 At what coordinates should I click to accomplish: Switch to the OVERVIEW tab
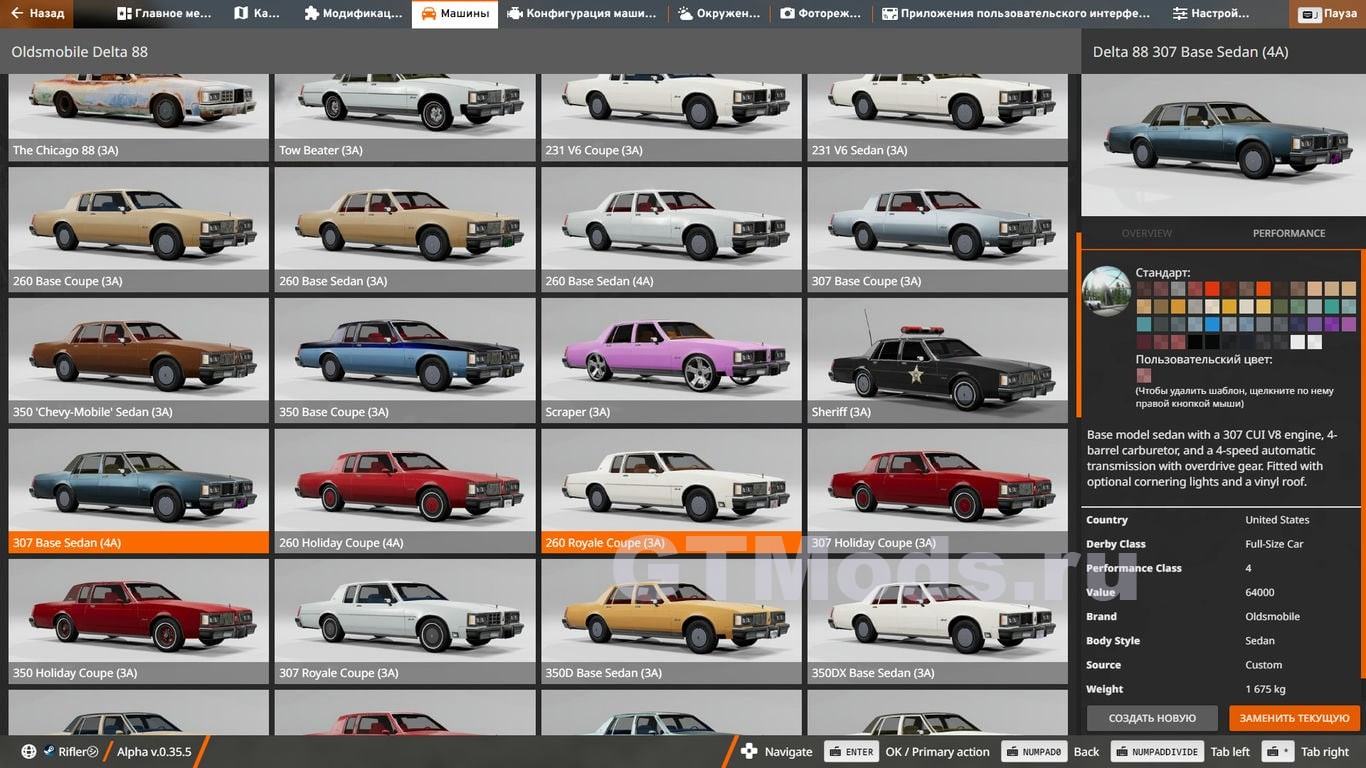point(1146,233)
